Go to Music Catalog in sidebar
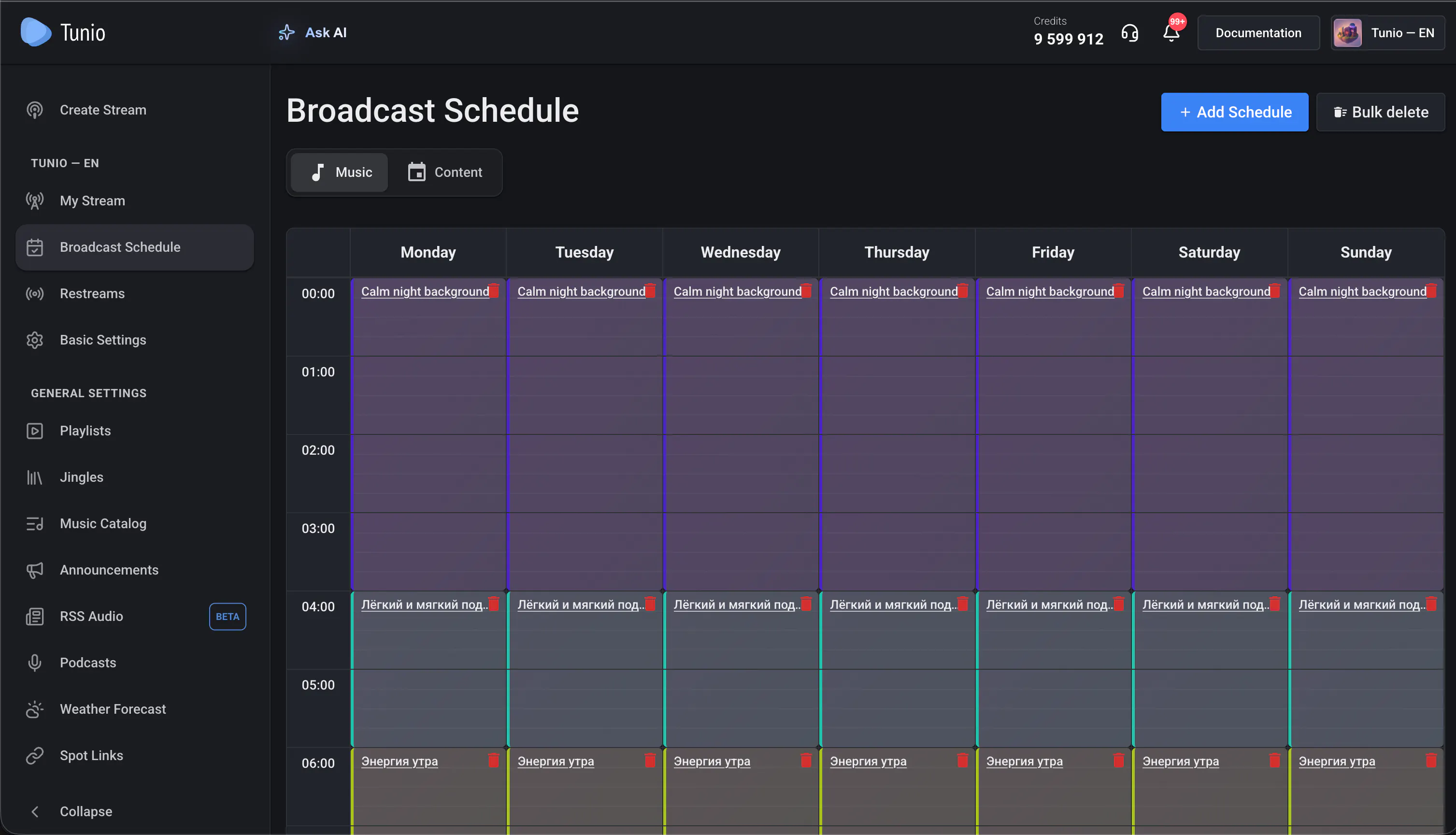This screenshot has height=835, width=1456. (x=103, y=524)
